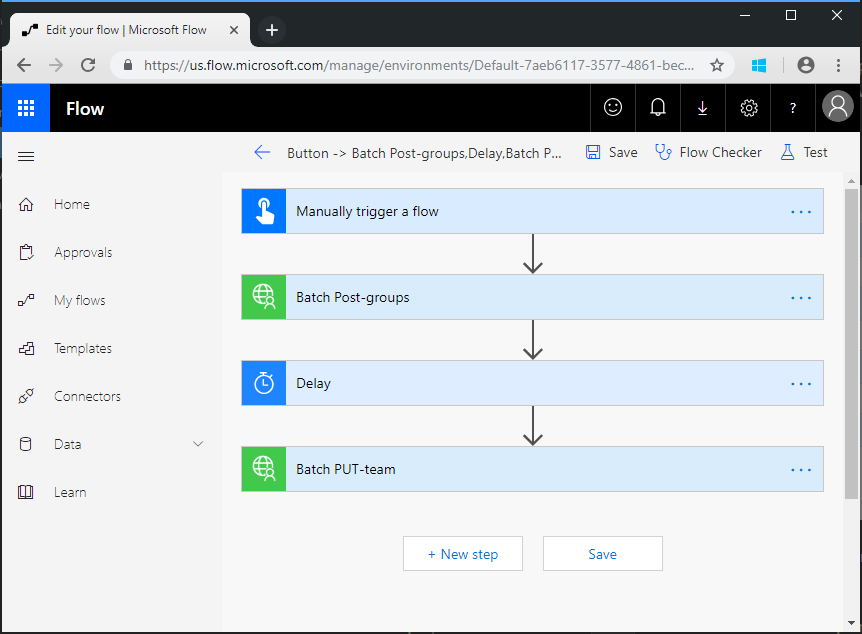
Task: Open the app launcher waffle icon
Action: pos(26,108)
